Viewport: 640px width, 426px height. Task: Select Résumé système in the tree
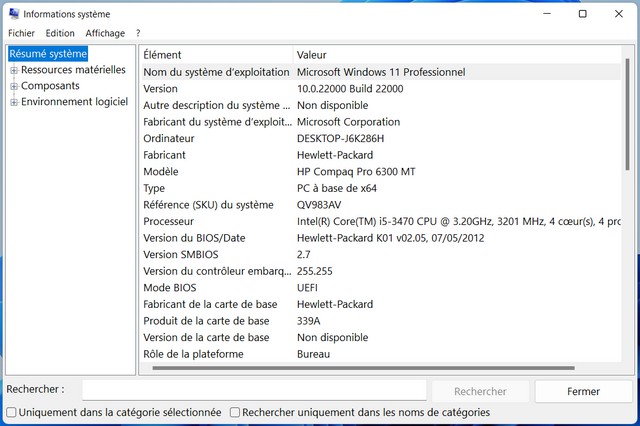tap(48, 53)
